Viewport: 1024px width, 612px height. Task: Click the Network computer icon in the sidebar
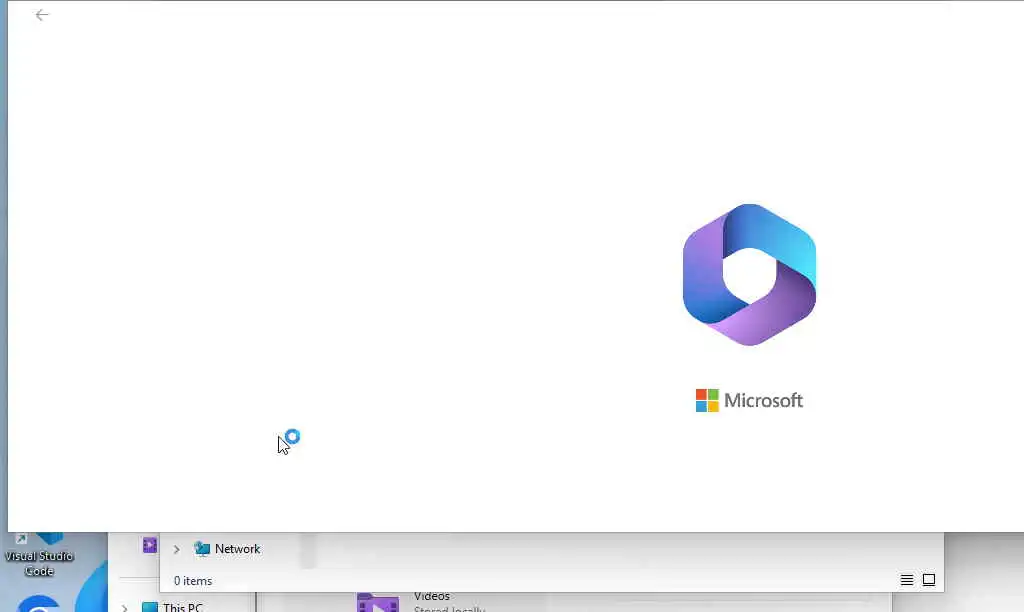(202, 549)
